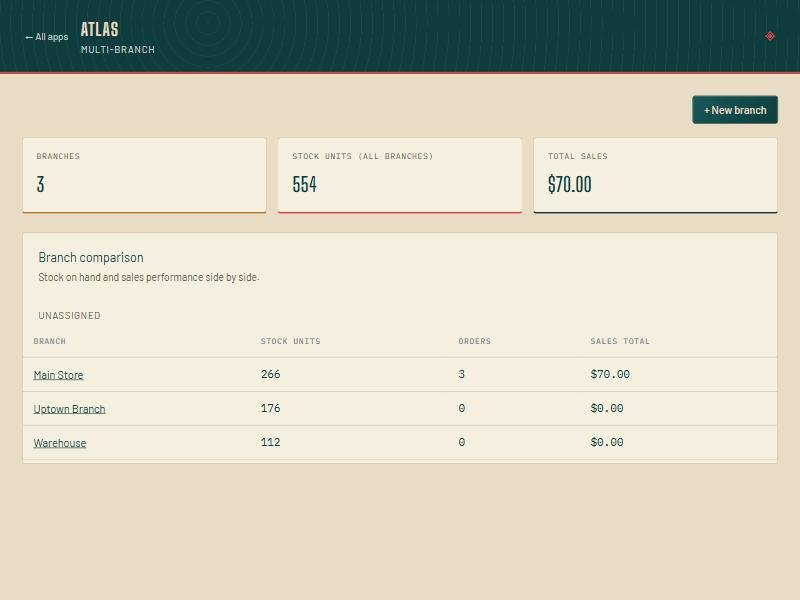
Task: Go back via All apps link
Action: tap(46, 37)
